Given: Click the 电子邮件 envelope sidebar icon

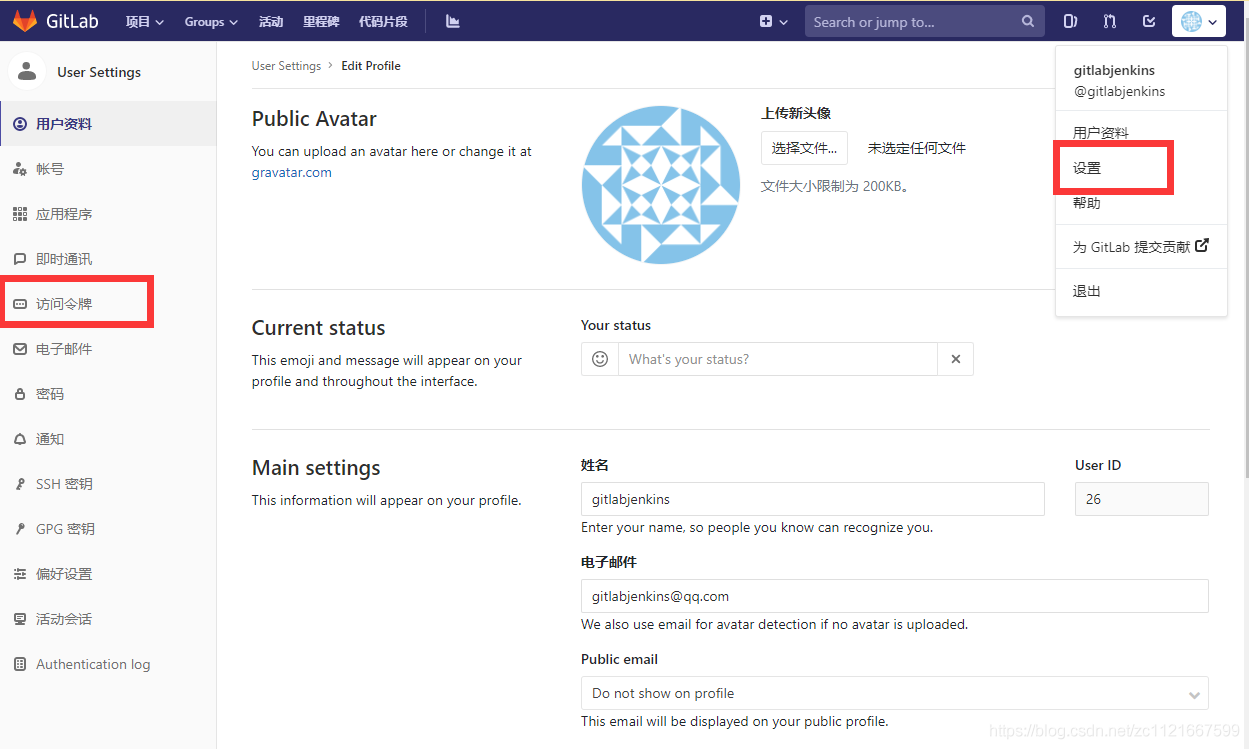Looking at the screenshot, I should (20, 349).
